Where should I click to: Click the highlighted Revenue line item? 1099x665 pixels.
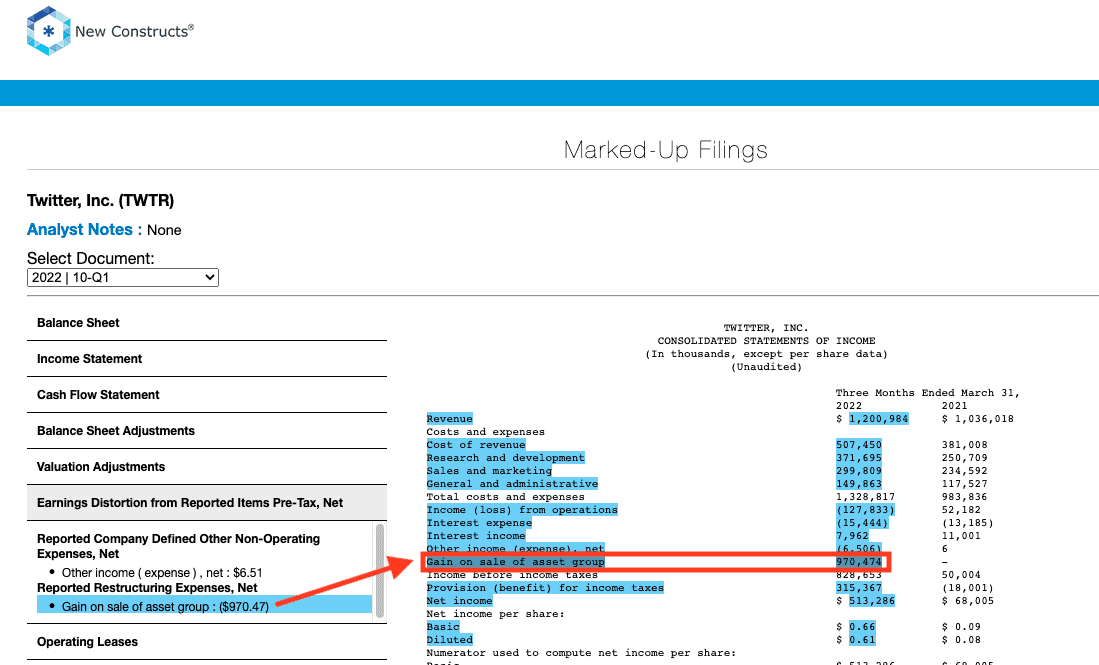[449, 419]
